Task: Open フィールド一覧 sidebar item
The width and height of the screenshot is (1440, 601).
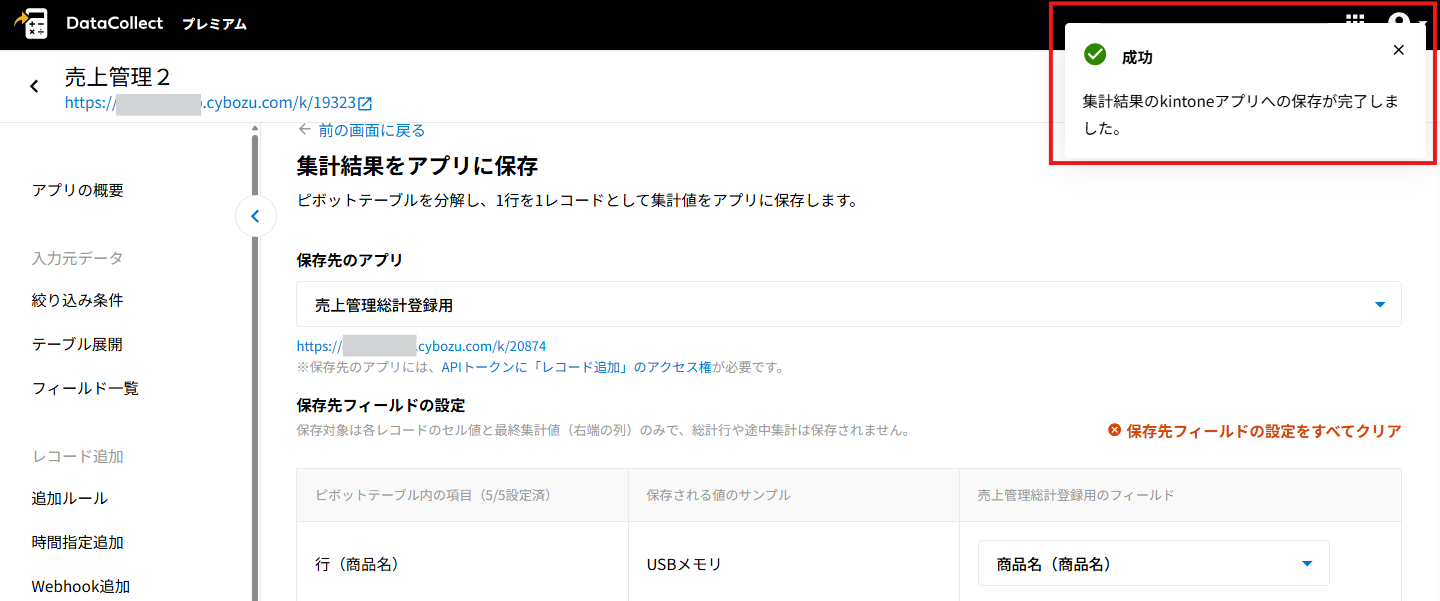Action: tap(85, 388)
